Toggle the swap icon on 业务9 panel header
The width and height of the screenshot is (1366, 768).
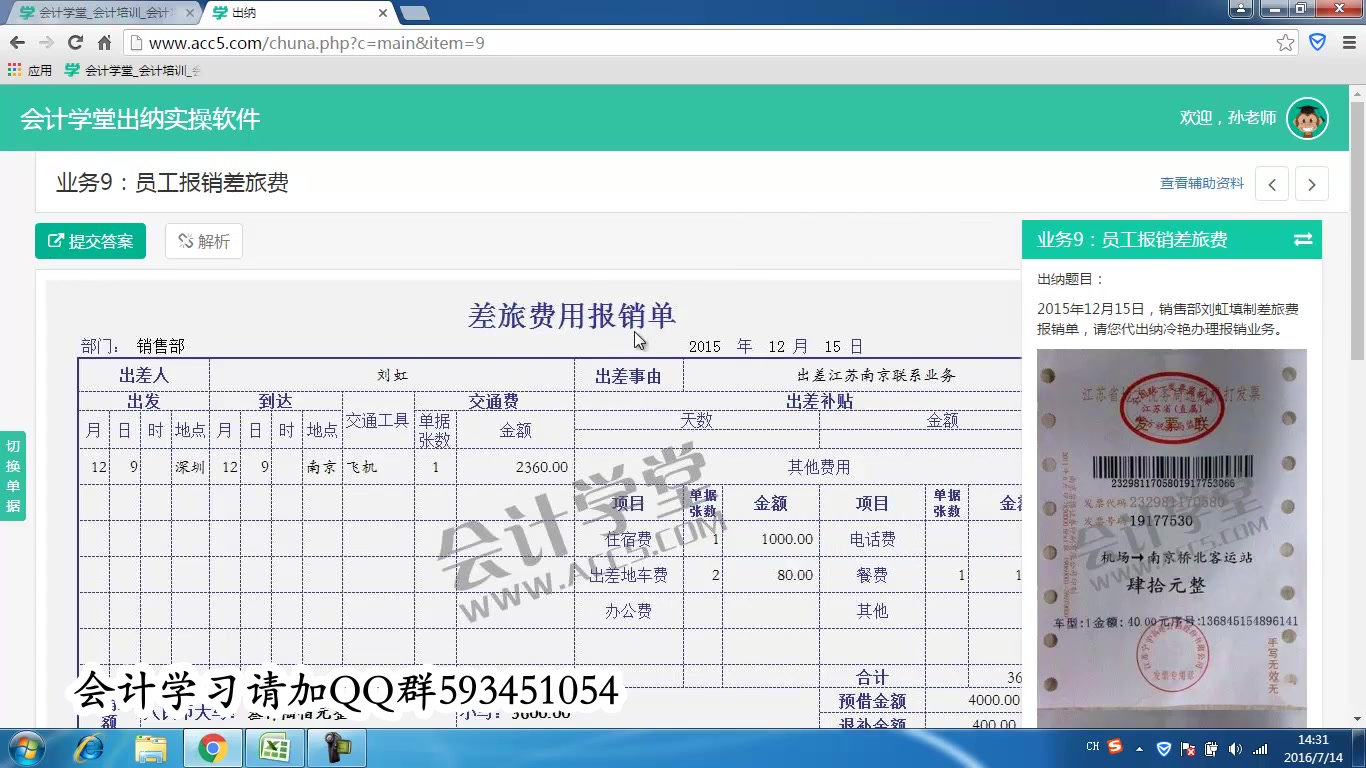click(x=1303, y=239)
